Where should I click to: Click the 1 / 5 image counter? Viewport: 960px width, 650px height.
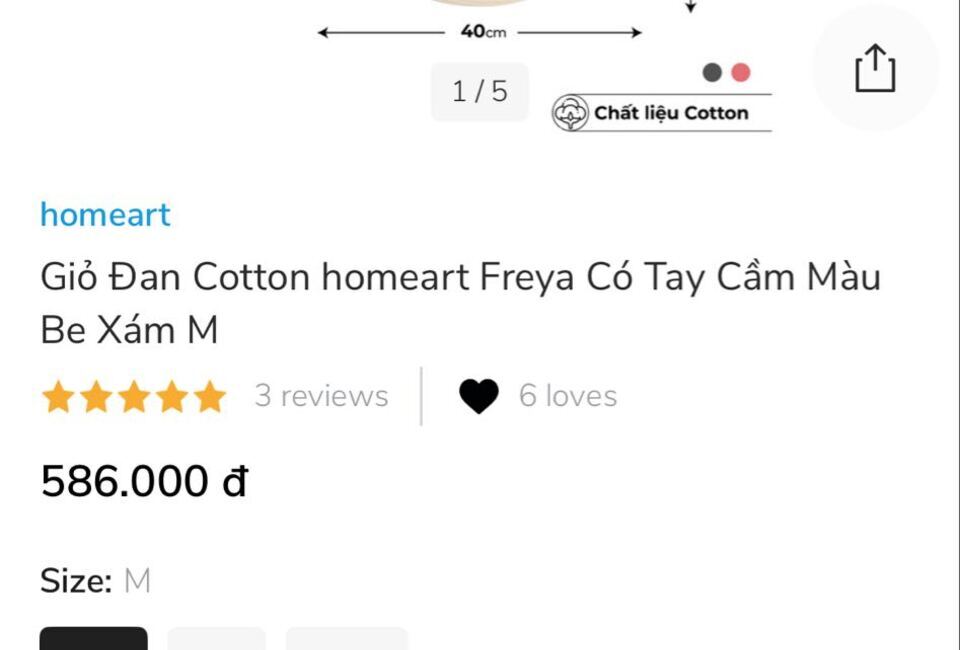tap(479, 92)
